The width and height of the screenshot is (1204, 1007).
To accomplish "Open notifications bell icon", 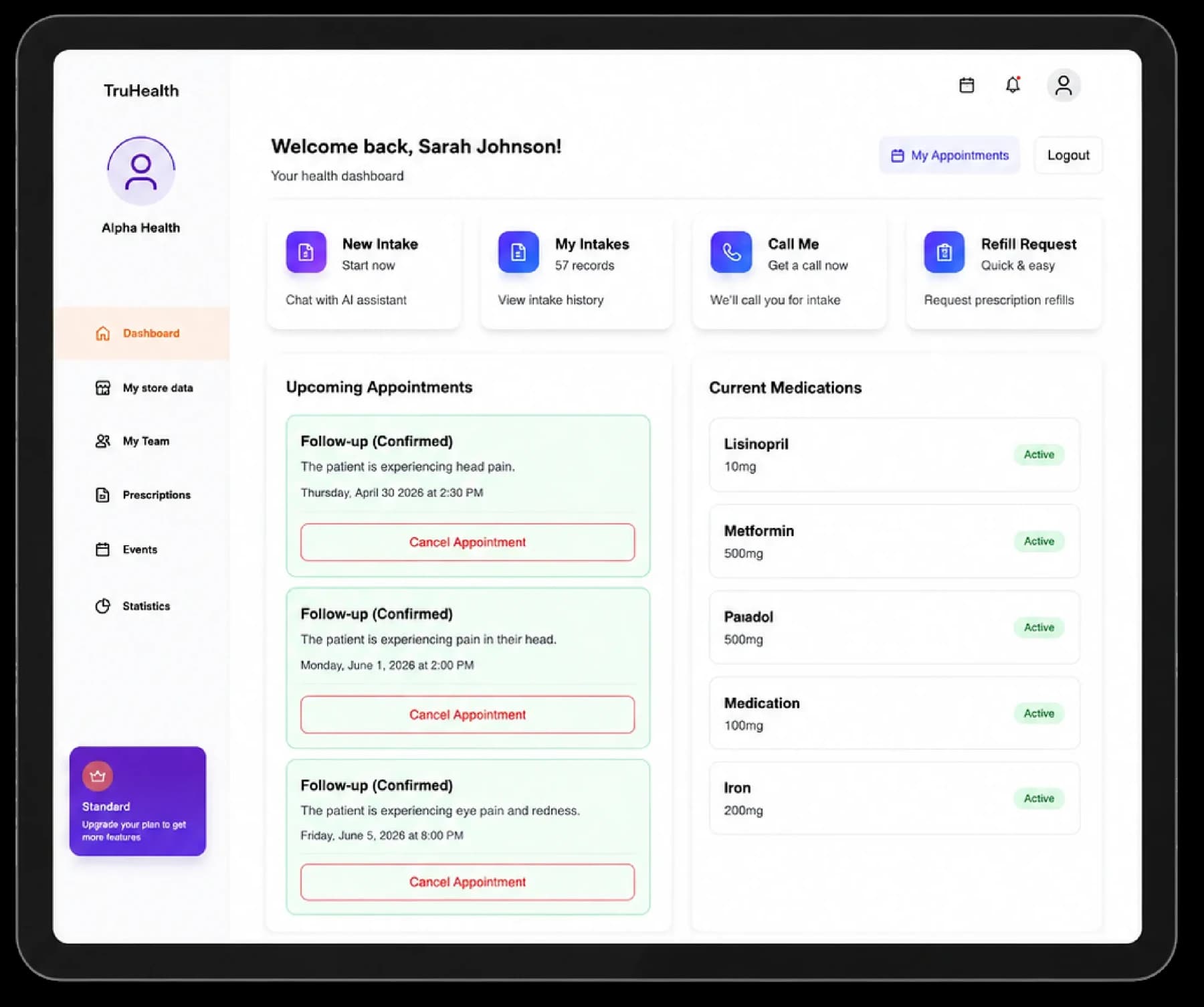I will [1013, 85].
